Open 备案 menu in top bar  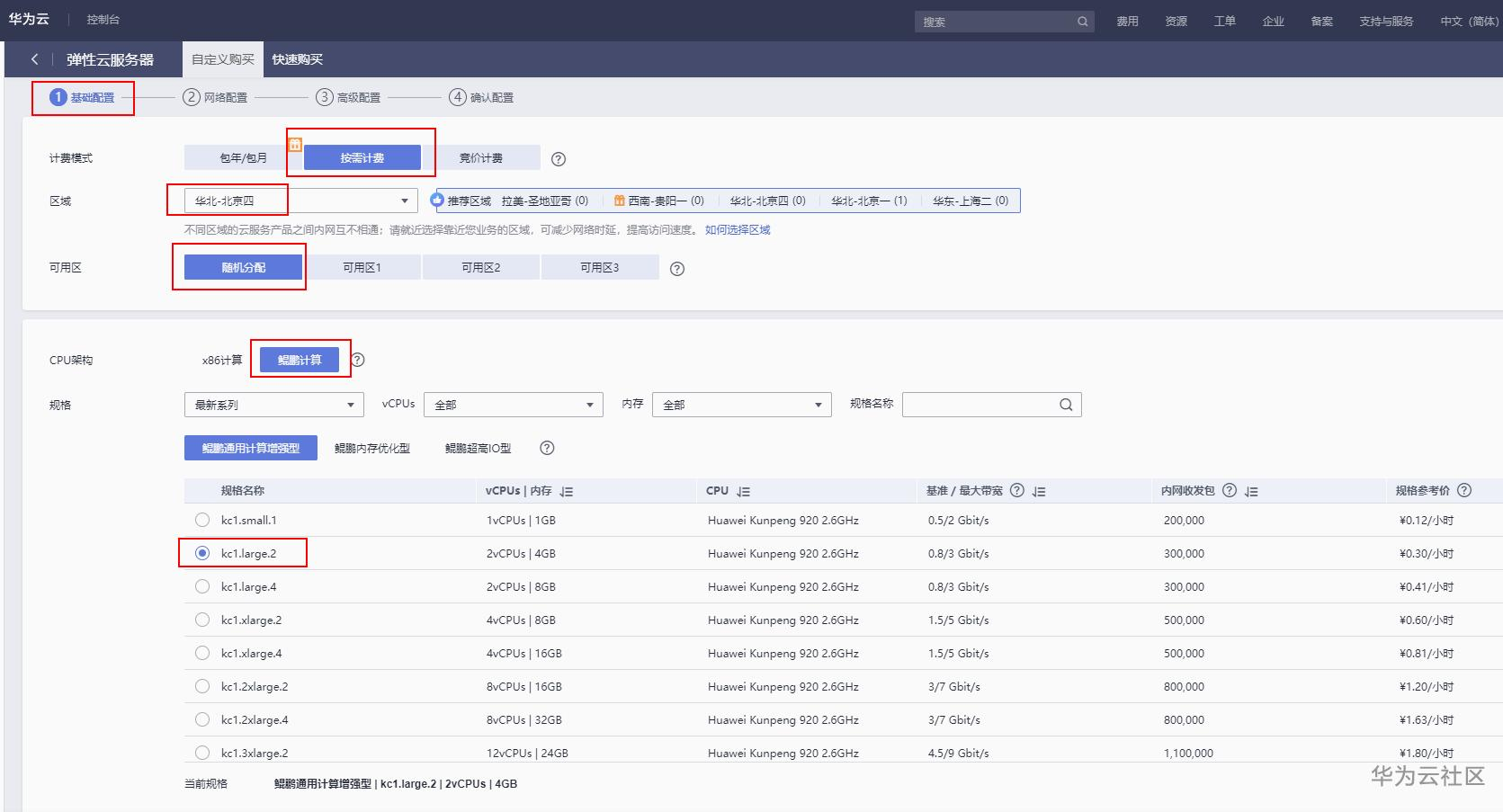[x=1322, y=22]
